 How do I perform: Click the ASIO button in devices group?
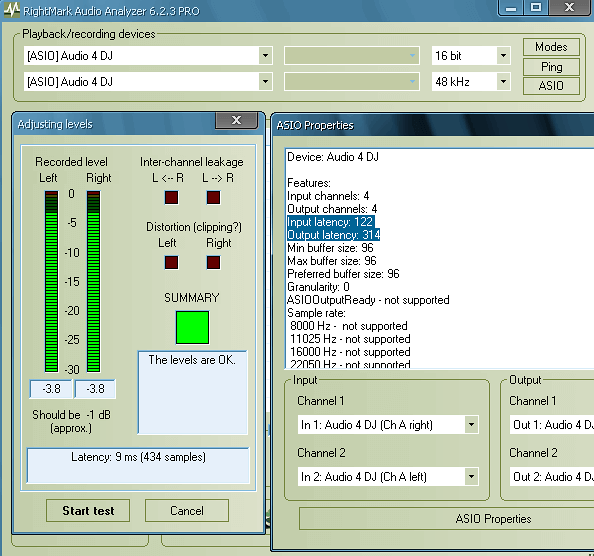click(x=551, y=86)
